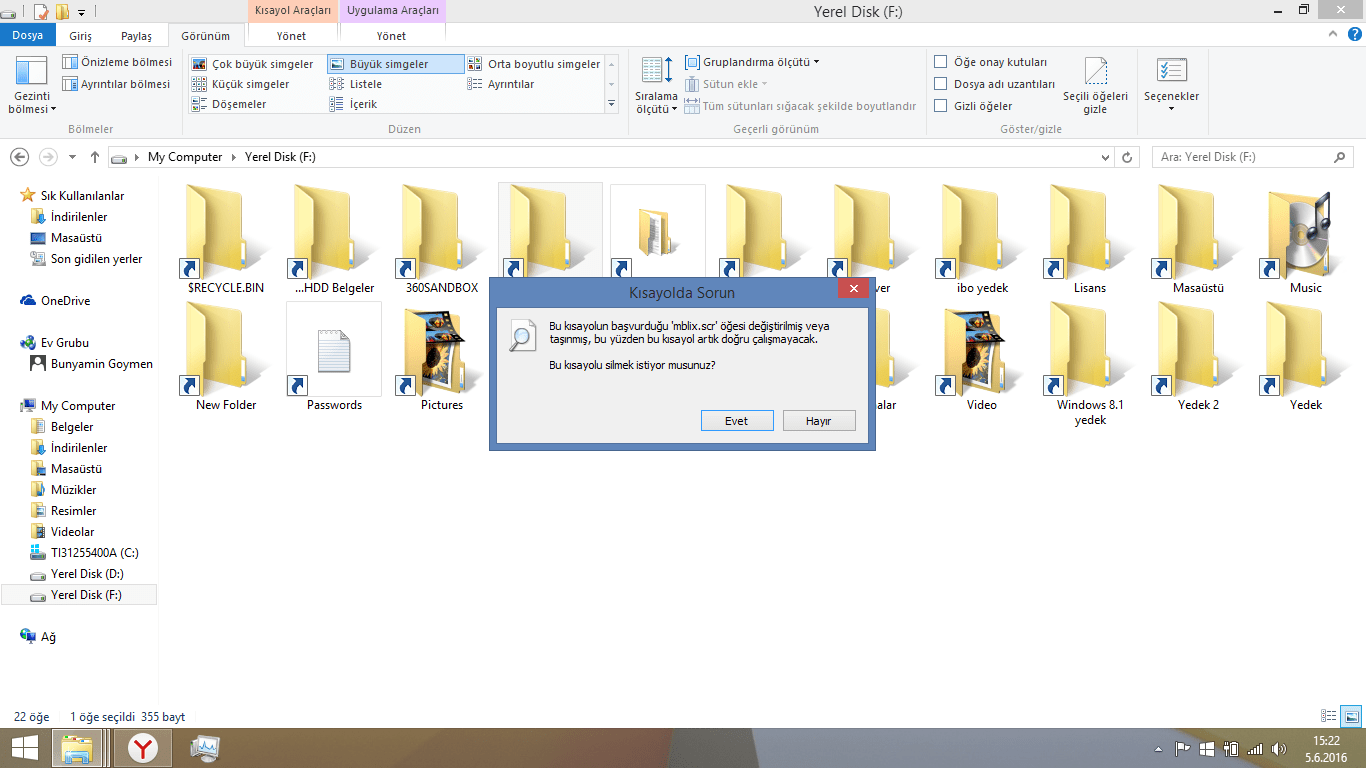Switch layout to Küçük simgeler

pyautogui.click(x=241, y=84)
